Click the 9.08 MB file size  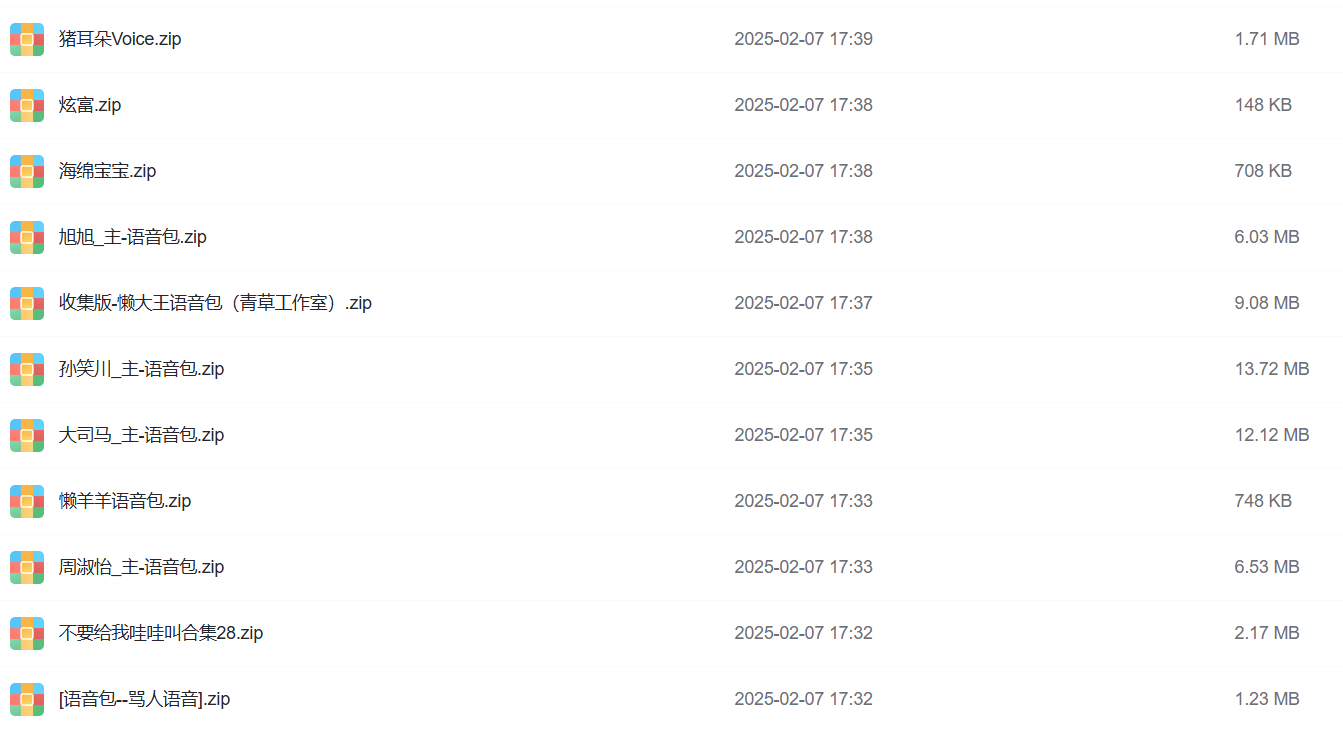1267,303
